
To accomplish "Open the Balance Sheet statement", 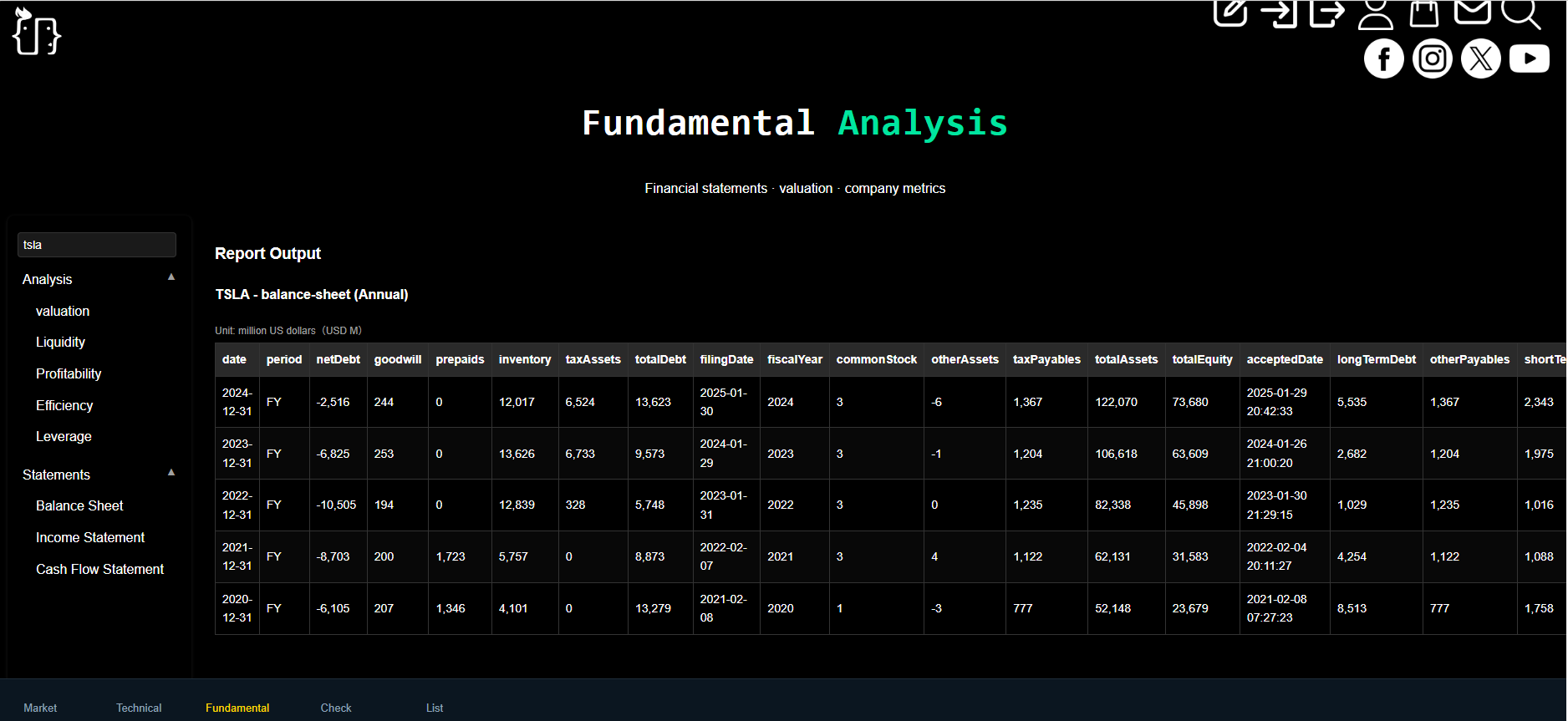I will click(x=79, y=505).
